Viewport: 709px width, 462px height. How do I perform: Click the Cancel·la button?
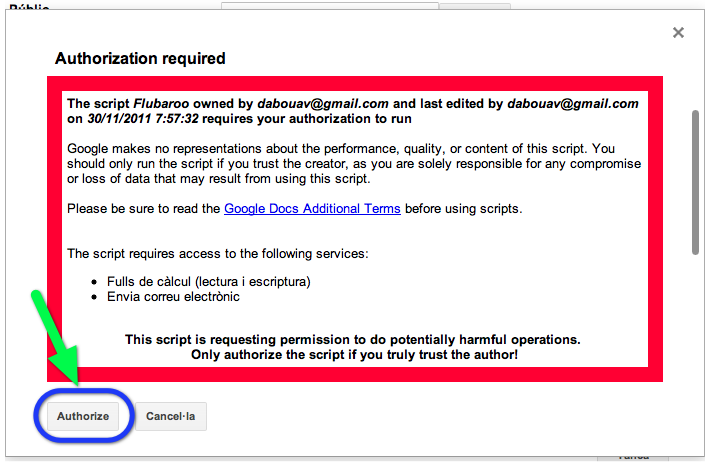click(x=171, y=416)
